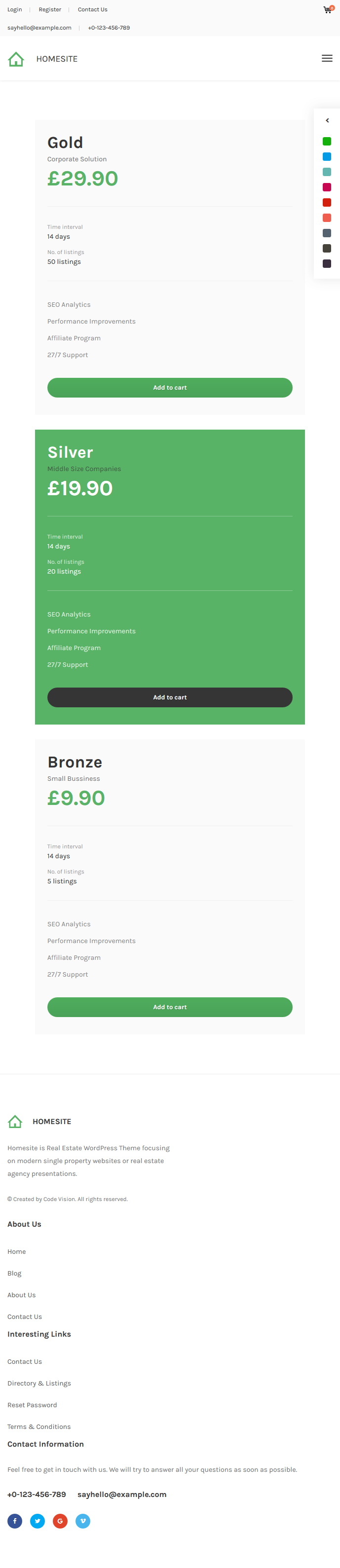Select the green color swatch
The width and height of the screenshot is (340, 1568).
327,141
